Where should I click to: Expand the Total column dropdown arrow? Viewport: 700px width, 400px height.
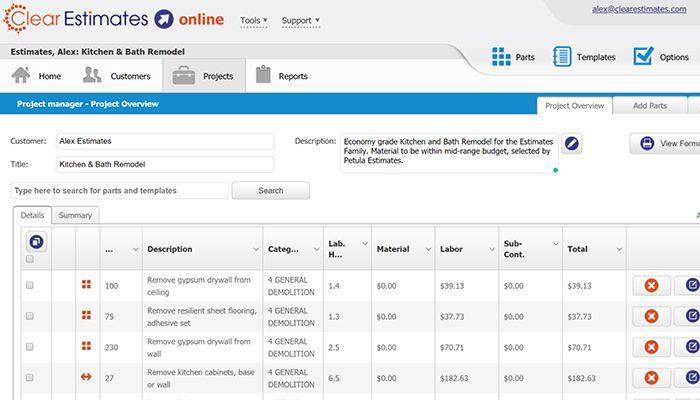(619, 249)
